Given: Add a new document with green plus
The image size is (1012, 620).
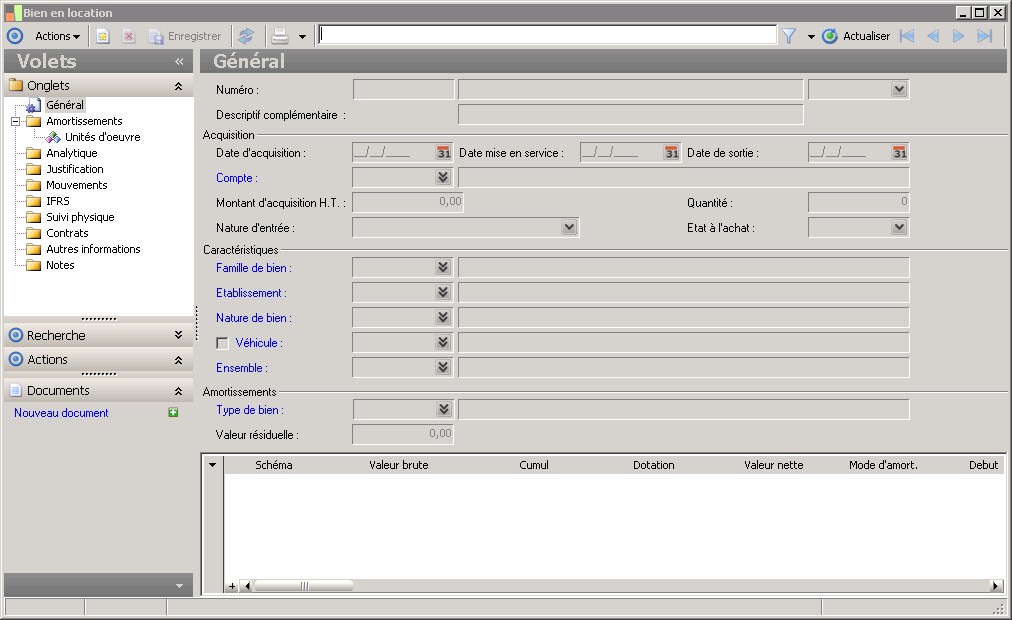Looking at the screenshot, I should point(173,413).
